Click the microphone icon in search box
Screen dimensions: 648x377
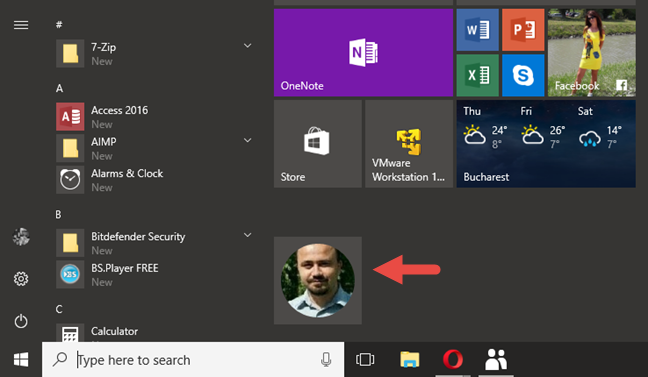tap(326, 360)
